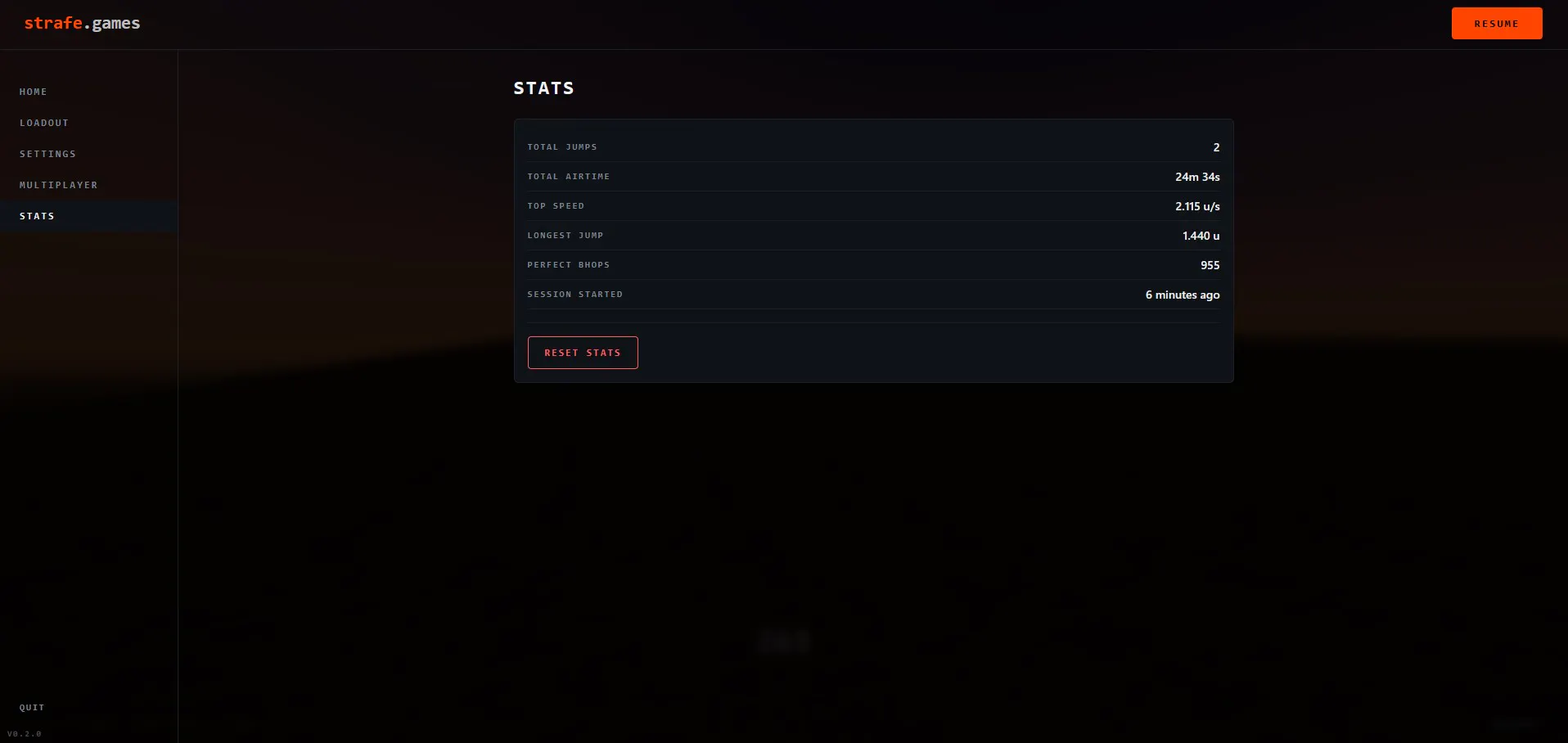Image resolution: width=1568 pixels, height=743 pixels.
Task: Select the Total Airtime label
Action: 569,177
